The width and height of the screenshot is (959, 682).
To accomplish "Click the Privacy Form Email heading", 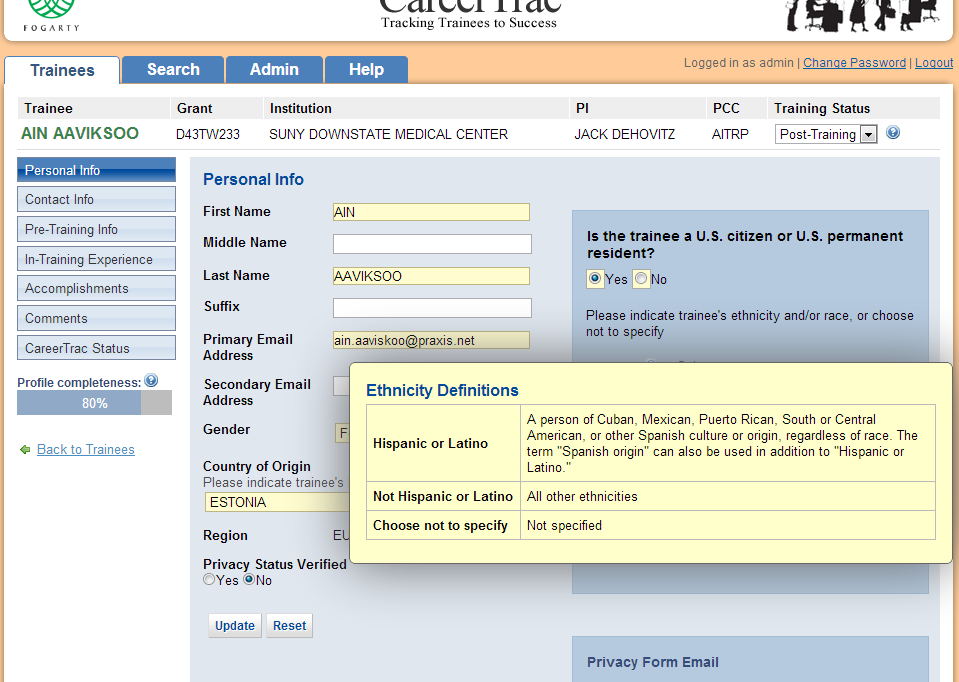I will click(x=653, y=662).
